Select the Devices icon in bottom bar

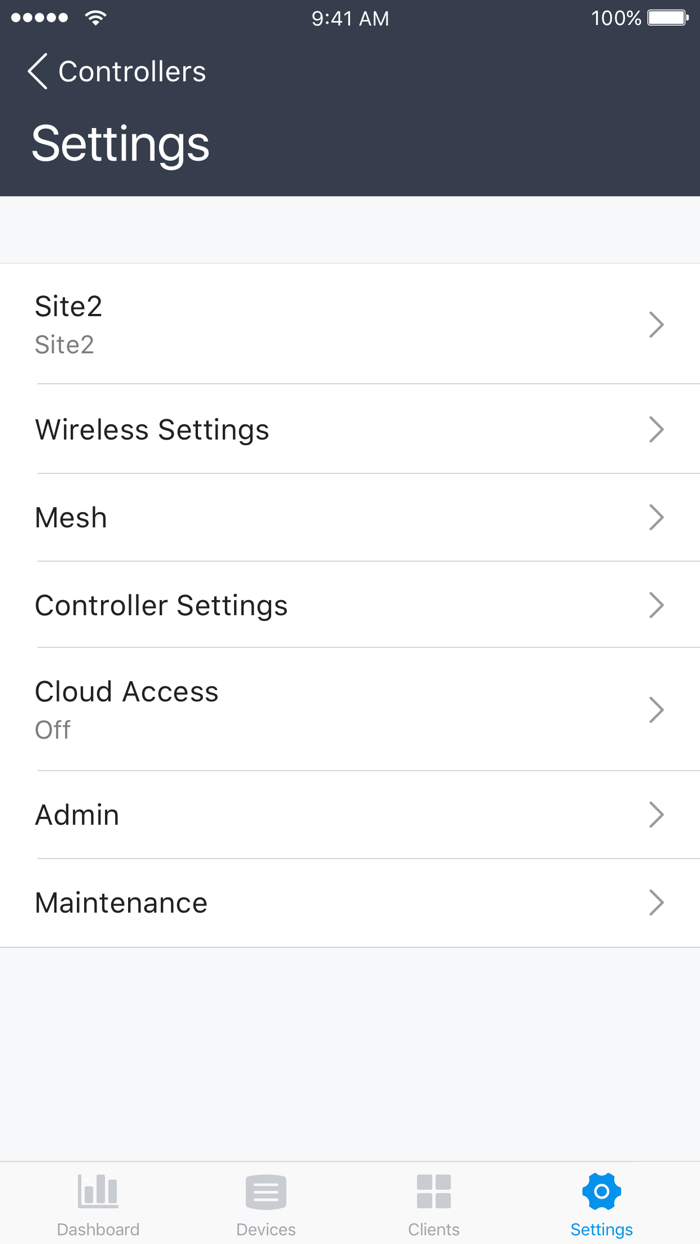pyautogui.click(x=265, y=1191)
